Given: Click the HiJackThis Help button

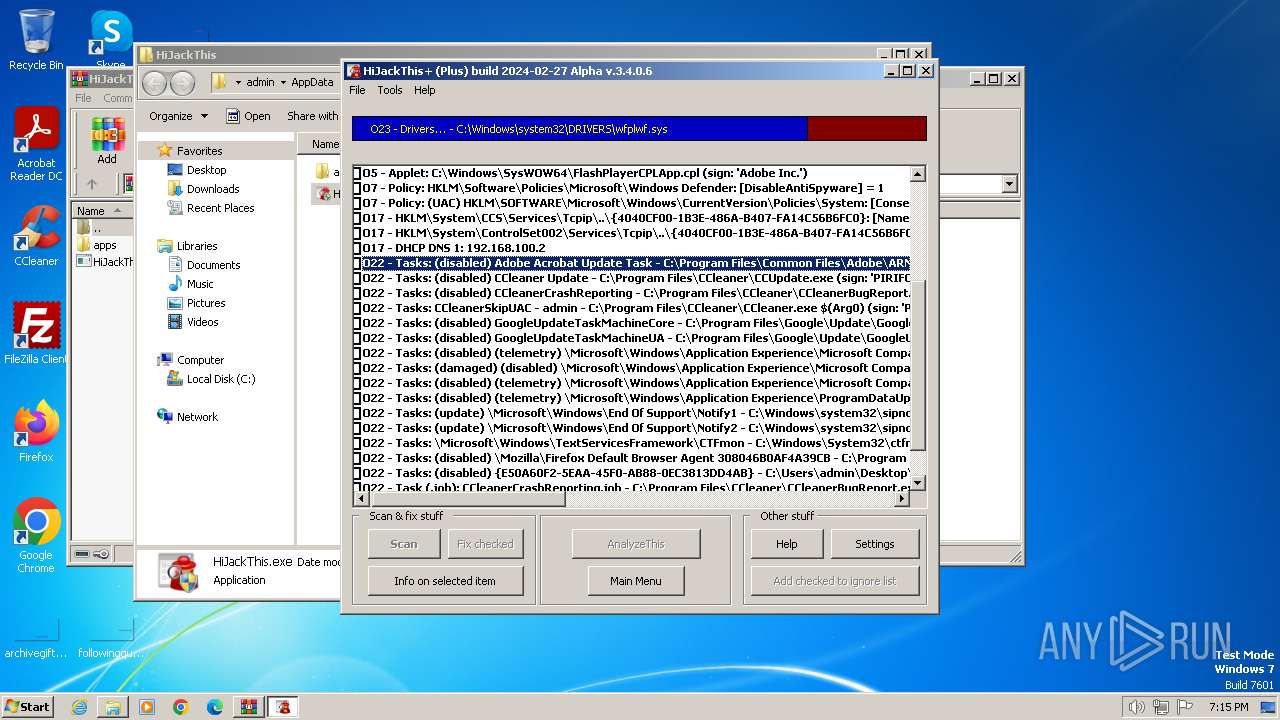Looking at the screenshot, I should click(x=787, y=544).
